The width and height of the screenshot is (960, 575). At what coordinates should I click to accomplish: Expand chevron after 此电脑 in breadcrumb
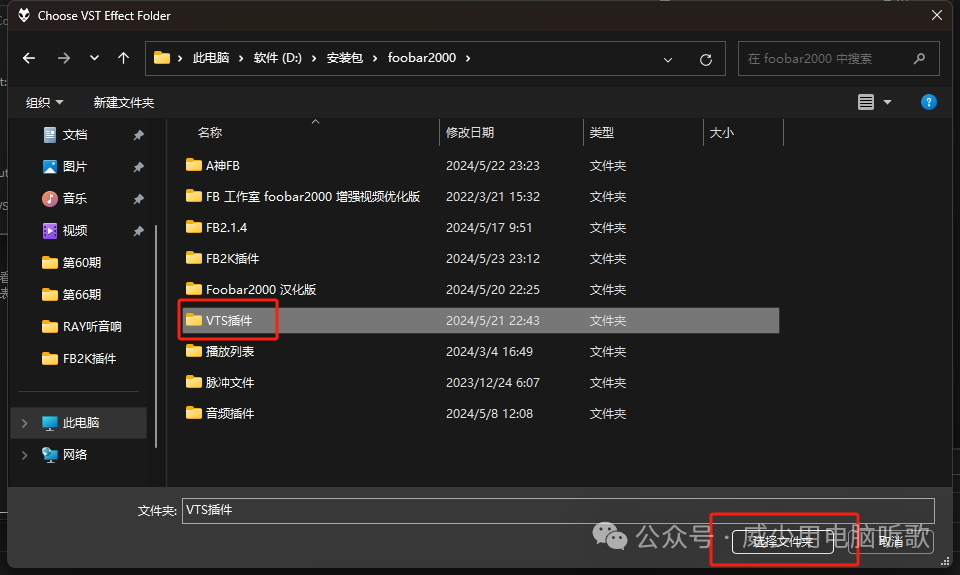(241, 58)
